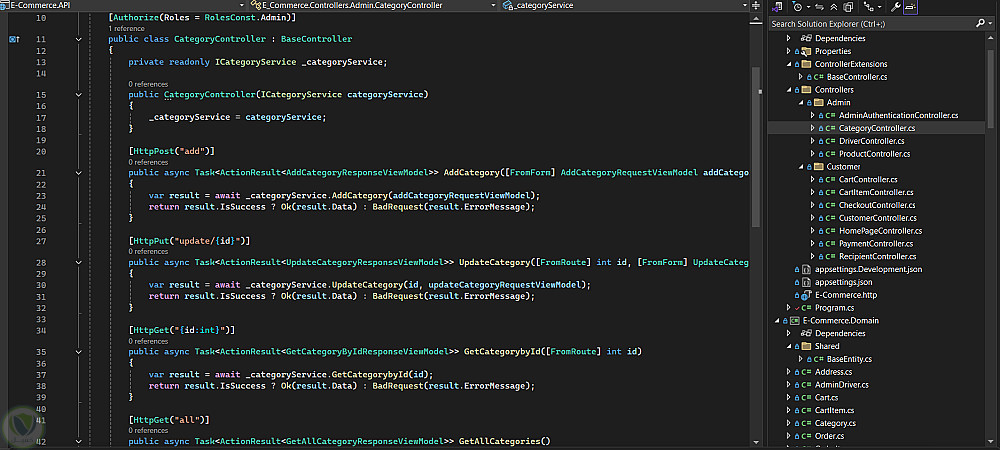The width and height of the screenshot is (1000, 450).
Task: Click E-Commerce.http file icon
Action: click(x=806, y=295)
